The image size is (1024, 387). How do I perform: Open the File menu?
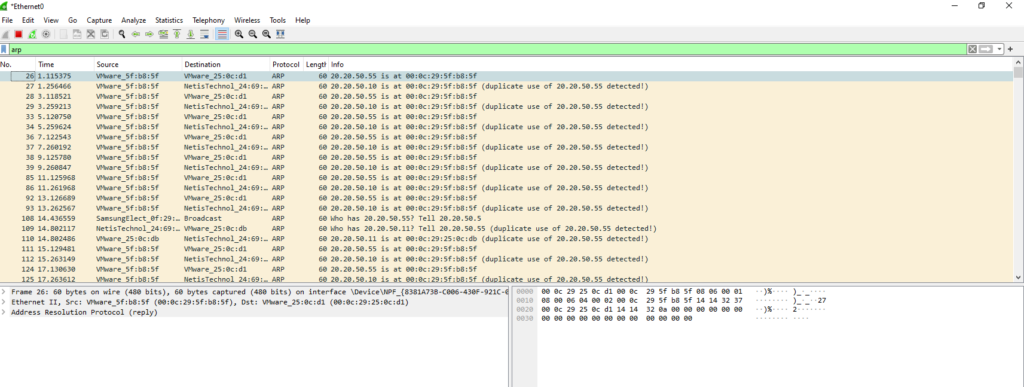7,20
